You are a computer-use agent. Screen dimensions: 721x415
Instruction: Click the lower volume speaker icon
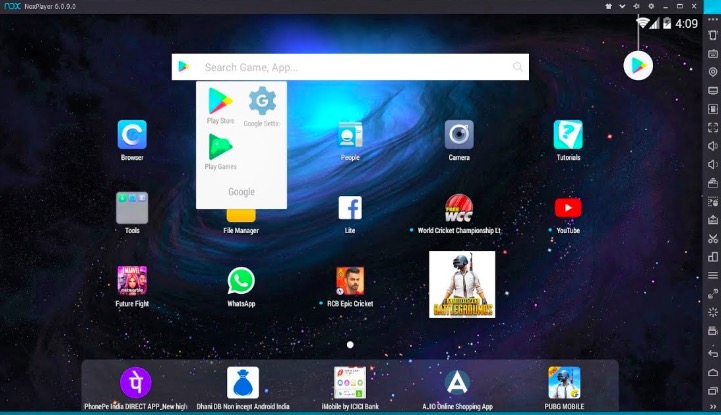[713, 165]
